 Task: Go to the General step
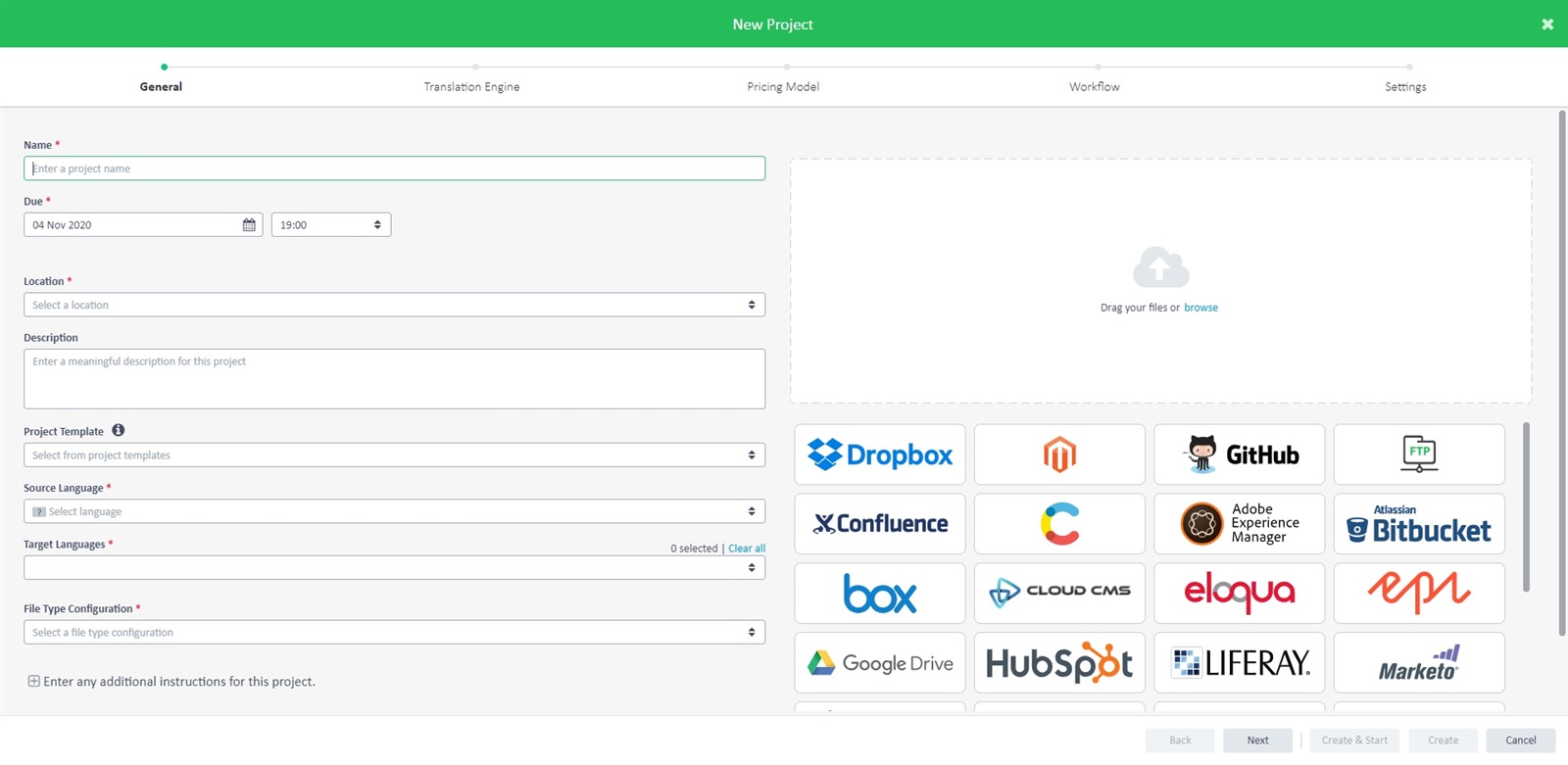[161, 87]
